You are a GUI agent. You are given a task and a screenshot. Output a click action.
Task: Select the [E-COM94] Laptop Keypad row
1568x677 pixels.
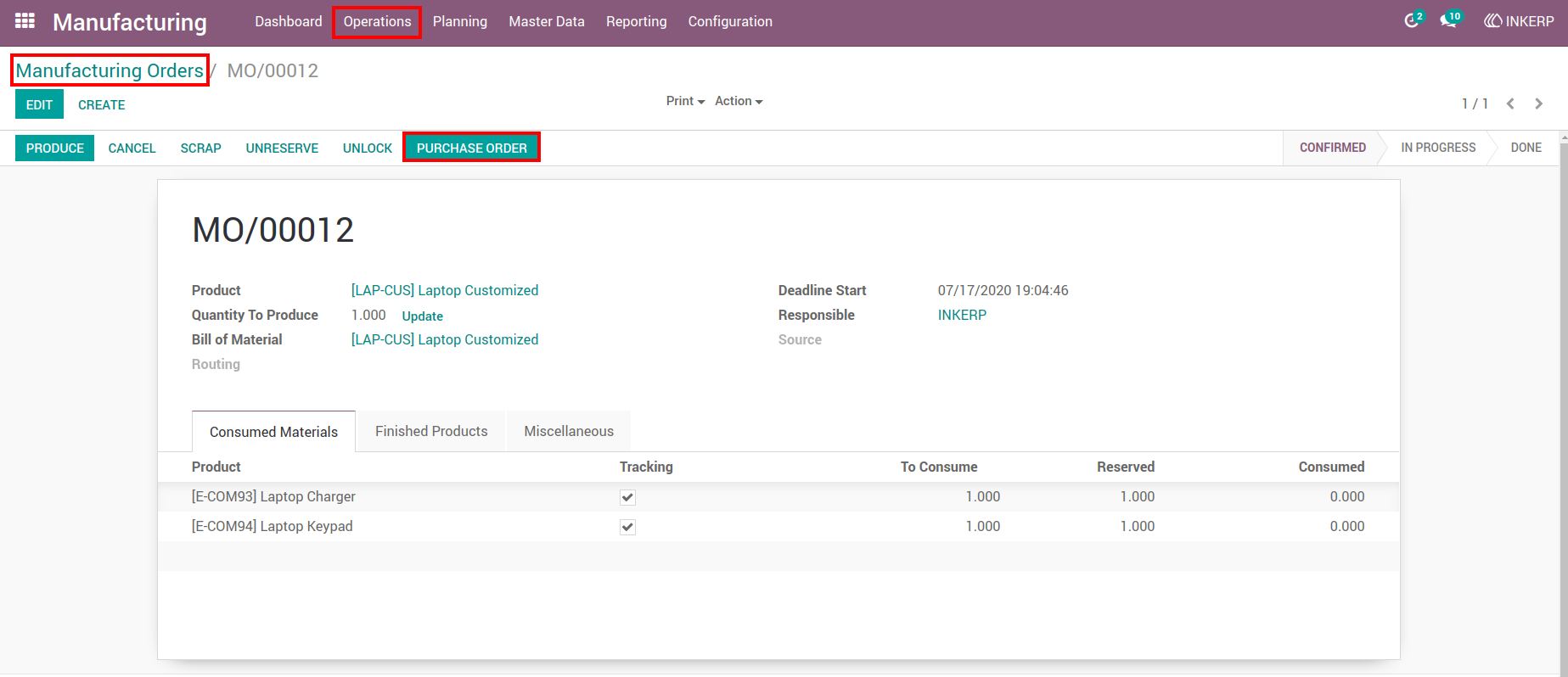[778, 526]
